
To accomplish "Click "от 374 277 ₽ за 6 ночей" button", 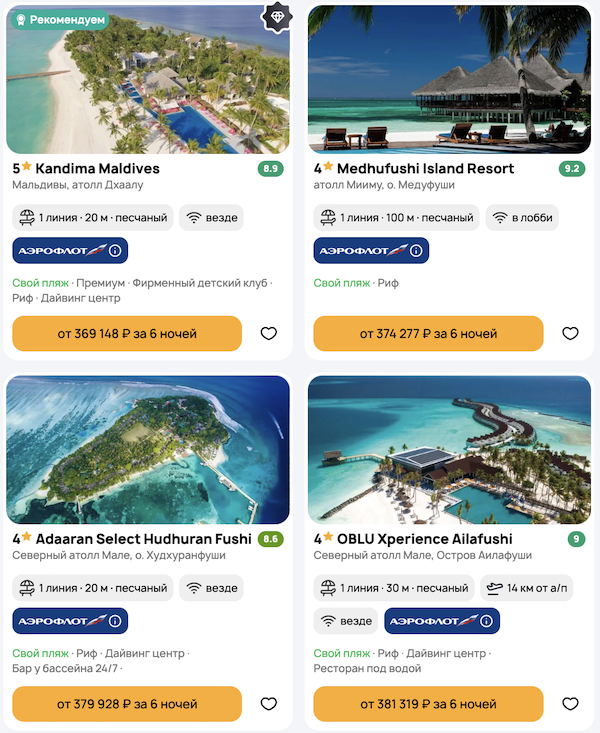I will click(x=428, y=333).
